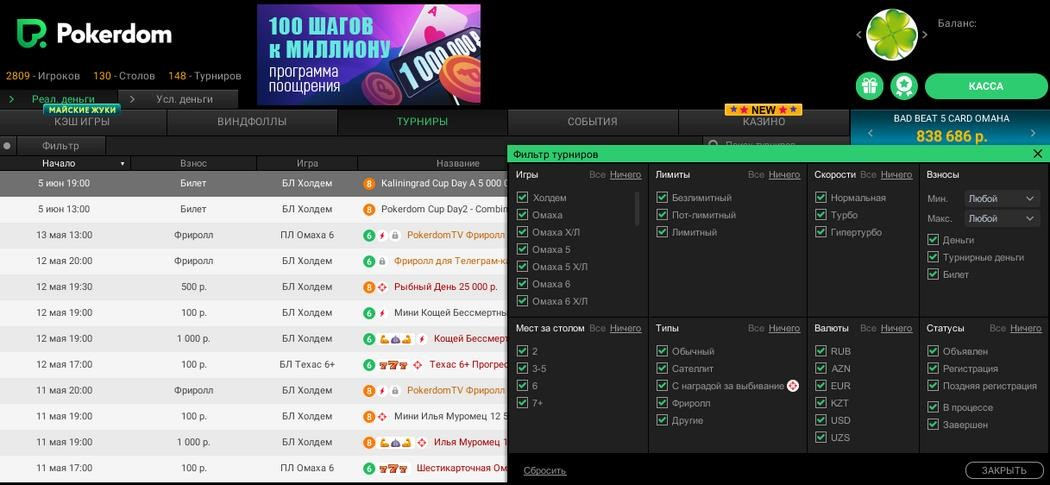Open the 100 шагов к миллиону promo banner

(x=369, y=55)
